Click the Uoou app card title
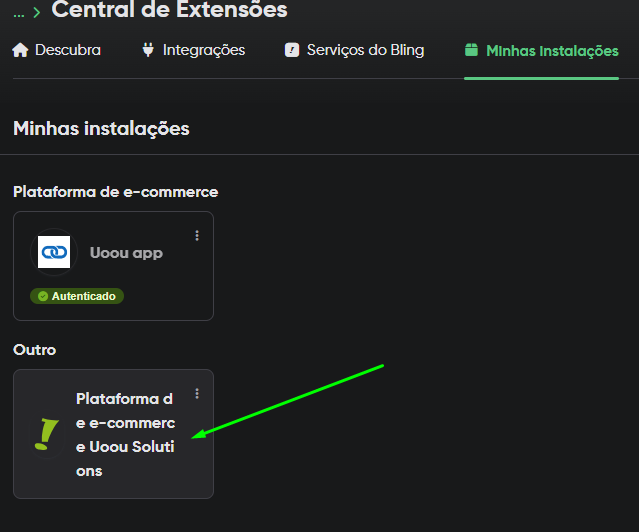 pos(126,253)
